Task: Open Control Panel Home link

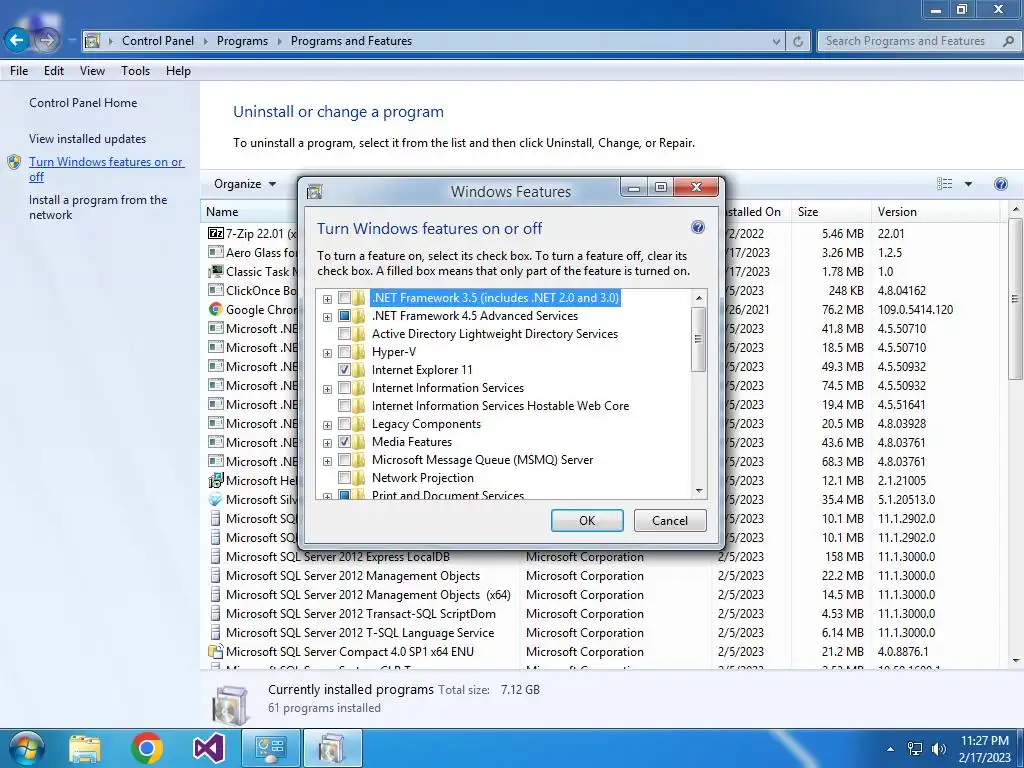Action: [83, 103]
